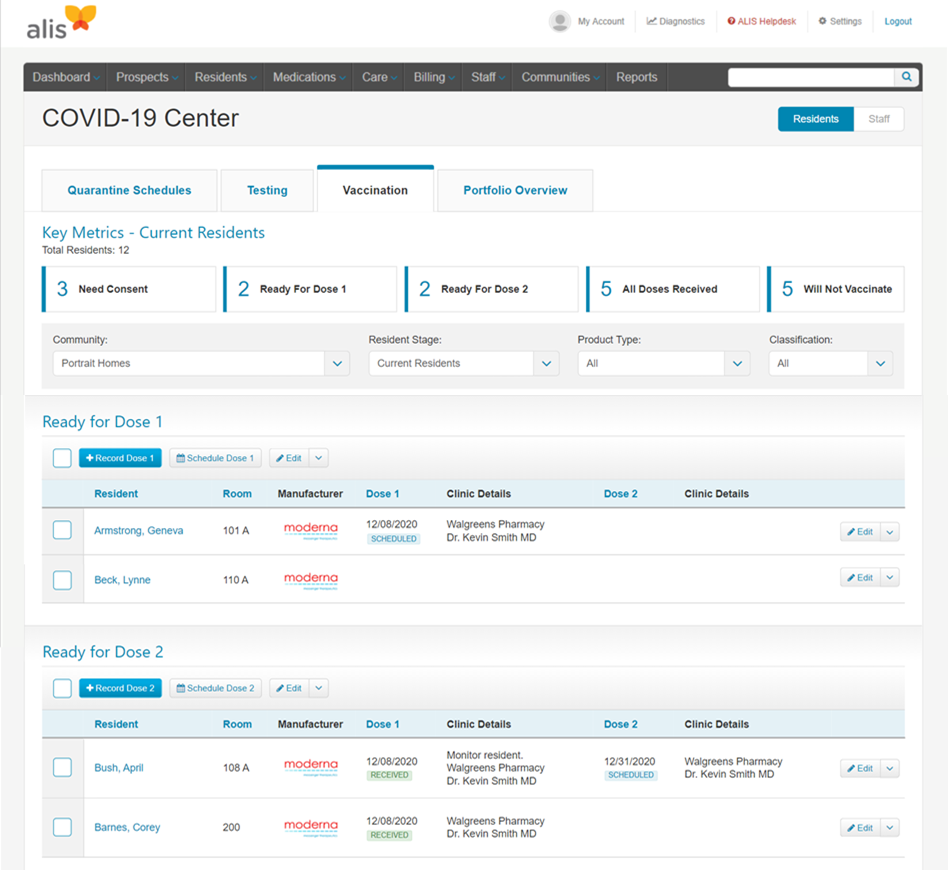Select the Residents toggle button
948x870 pixels.
point(816,119)
